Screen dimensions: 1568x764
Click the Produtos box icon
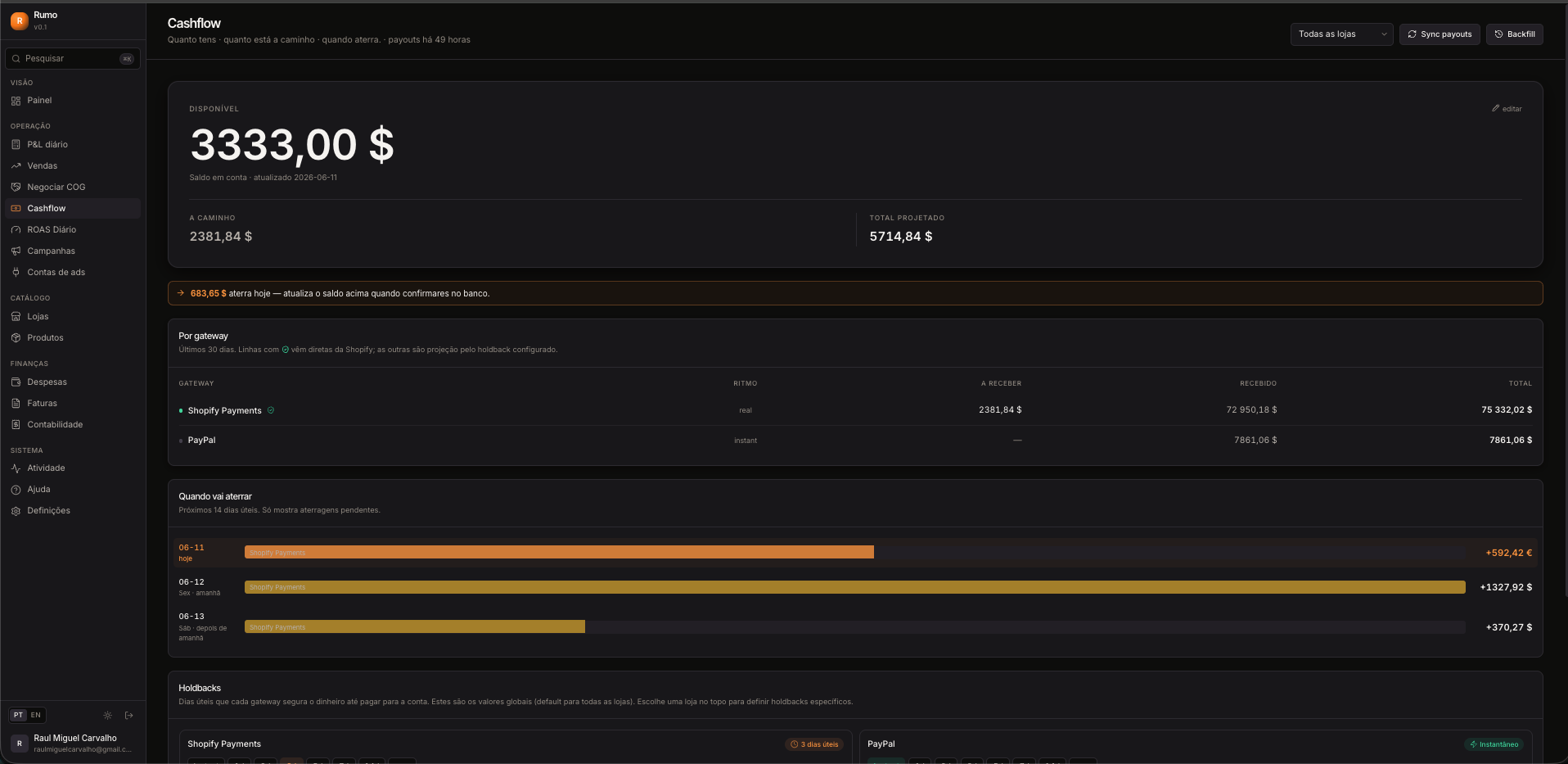pos(16,338)
